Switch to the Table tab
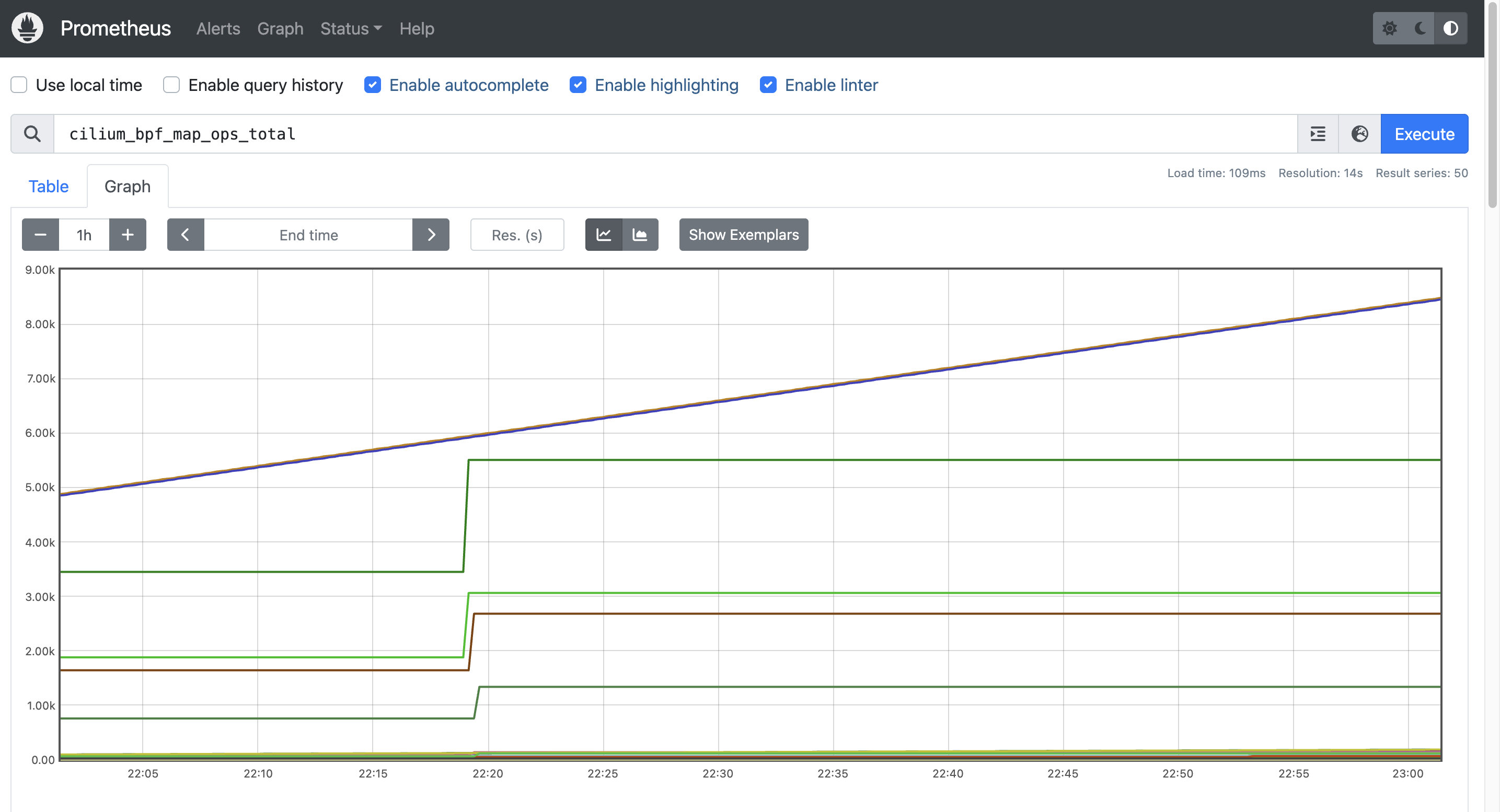The image size is (1500, 812). click(x=48, y=186)
